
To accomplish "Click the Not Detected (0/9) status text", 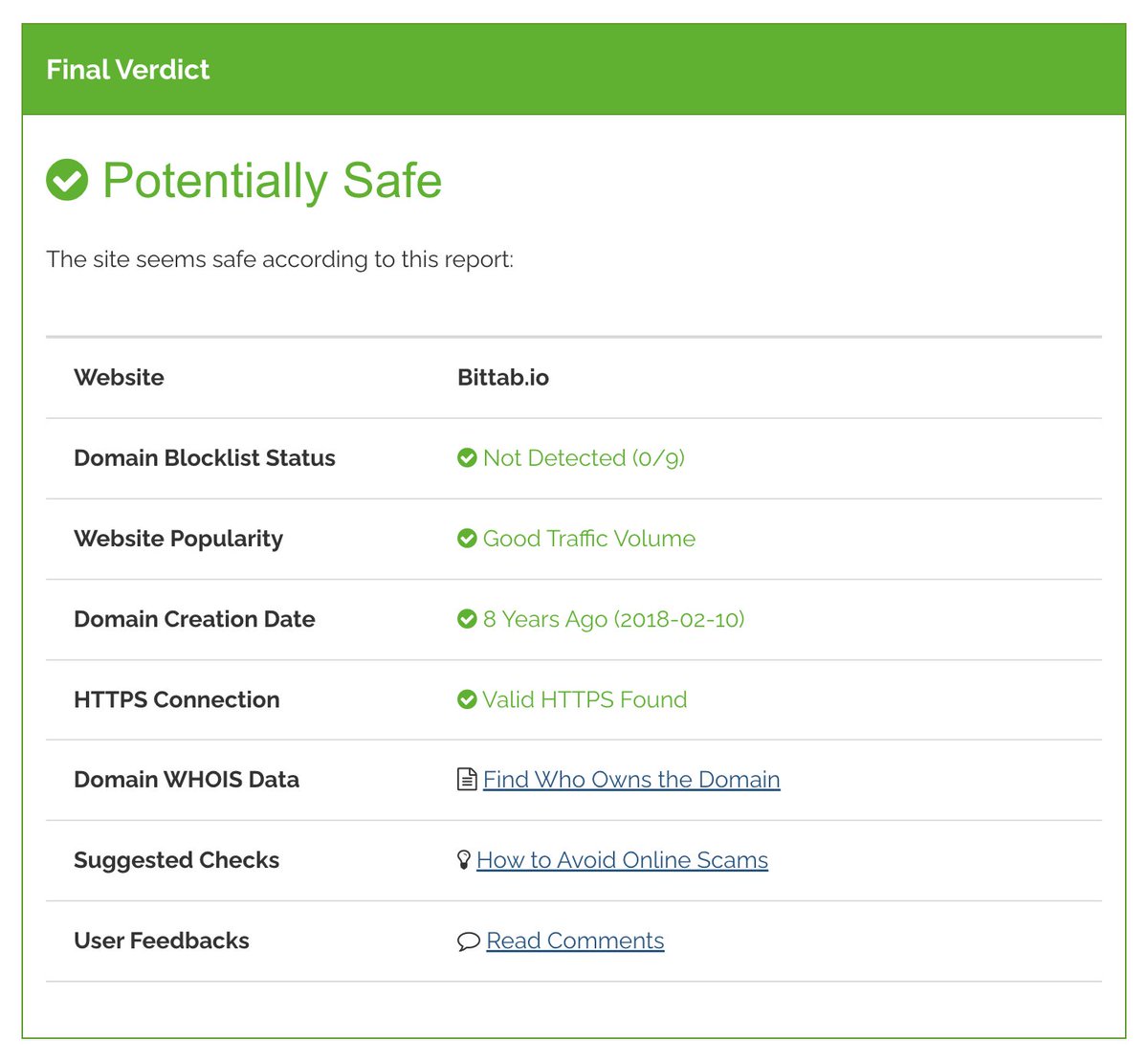I will 584,457.
